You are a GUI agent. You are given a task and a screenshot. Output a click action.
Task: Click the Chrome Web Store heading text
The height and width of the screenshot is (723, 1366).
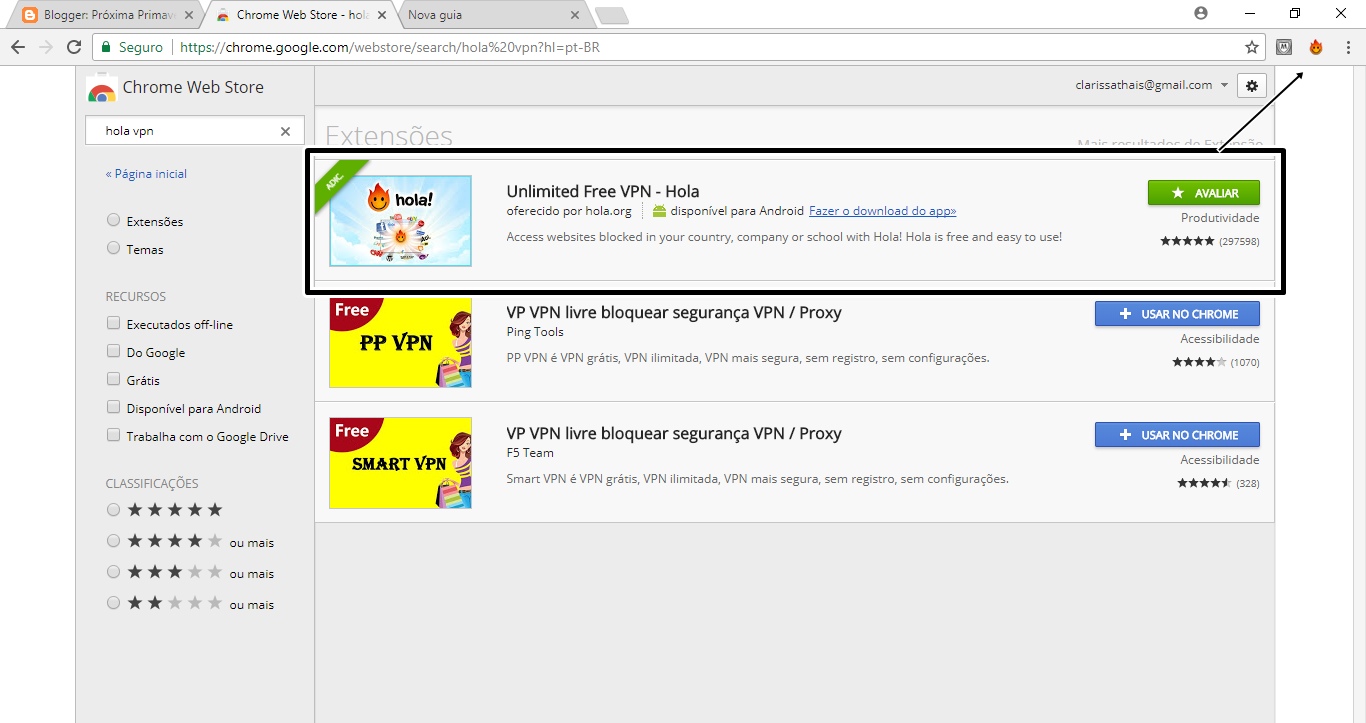click(x=193, y=87)
